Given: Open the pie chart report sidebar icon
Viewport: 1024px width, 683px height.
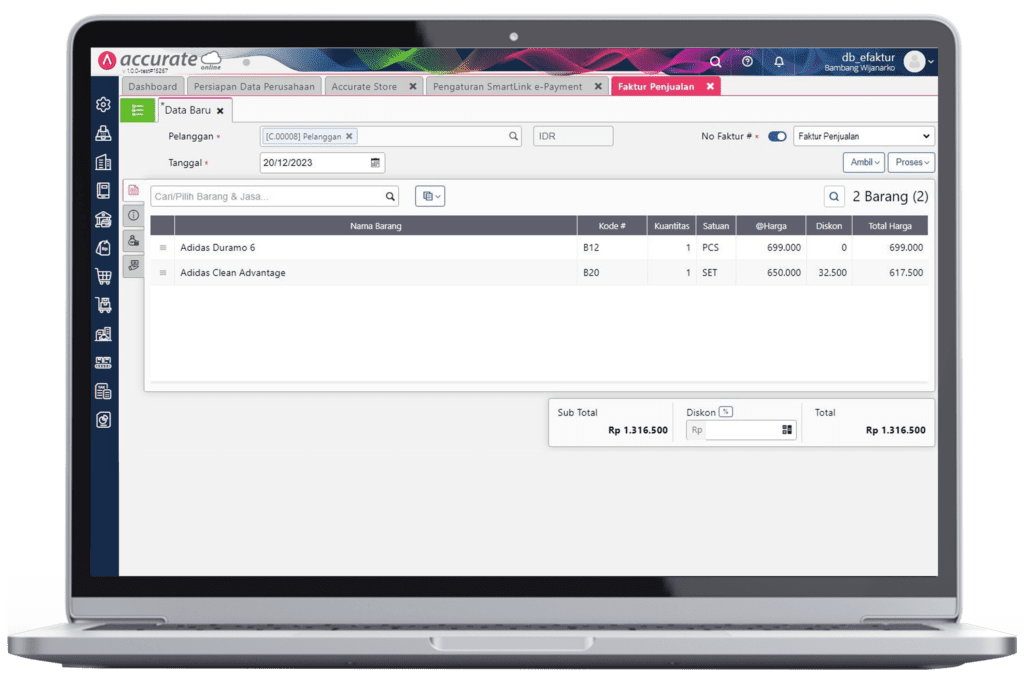Looking at the screenshot, I should (103, 420).
